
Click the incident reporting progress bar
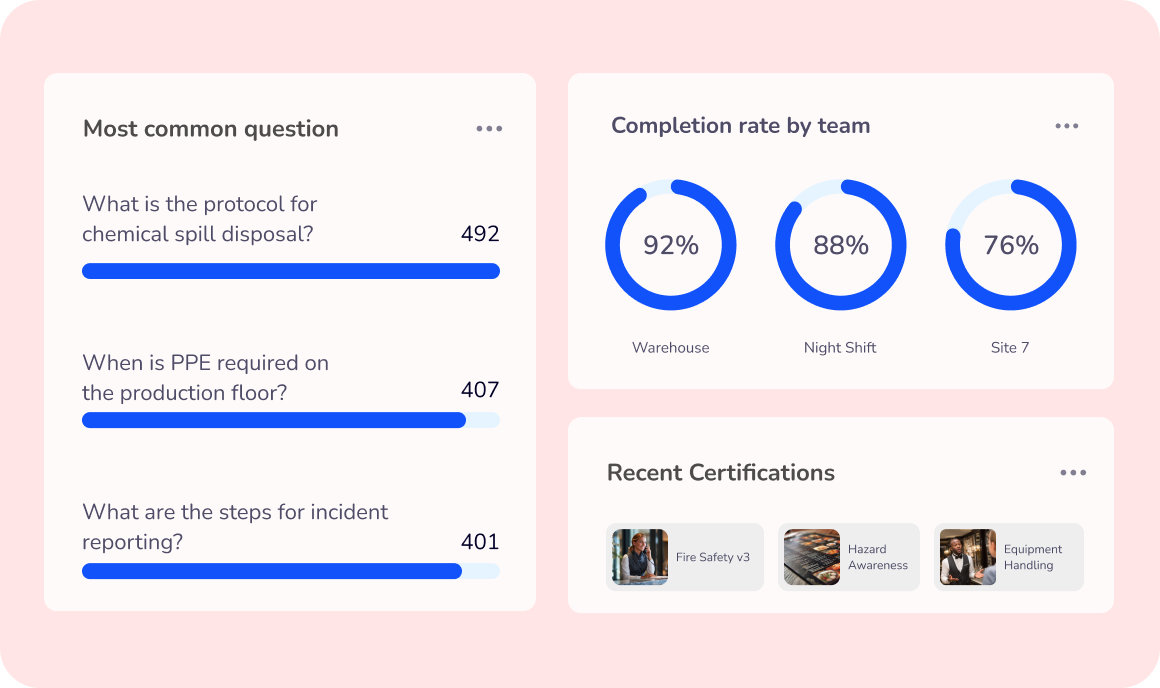(291, 571)
